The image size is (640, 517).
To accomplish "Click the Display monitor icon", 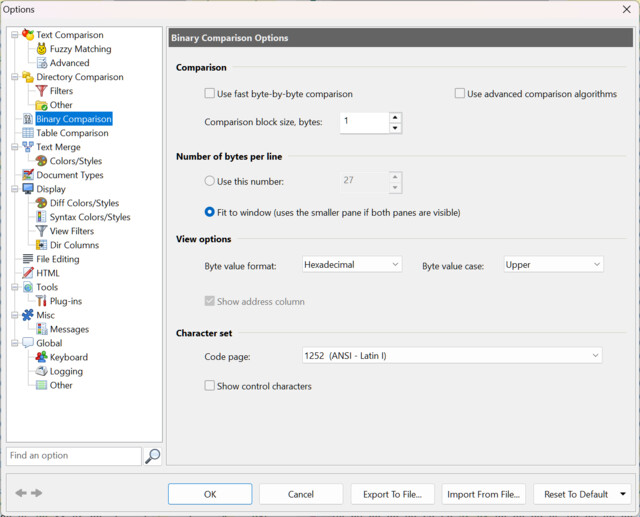I will 28,189.
